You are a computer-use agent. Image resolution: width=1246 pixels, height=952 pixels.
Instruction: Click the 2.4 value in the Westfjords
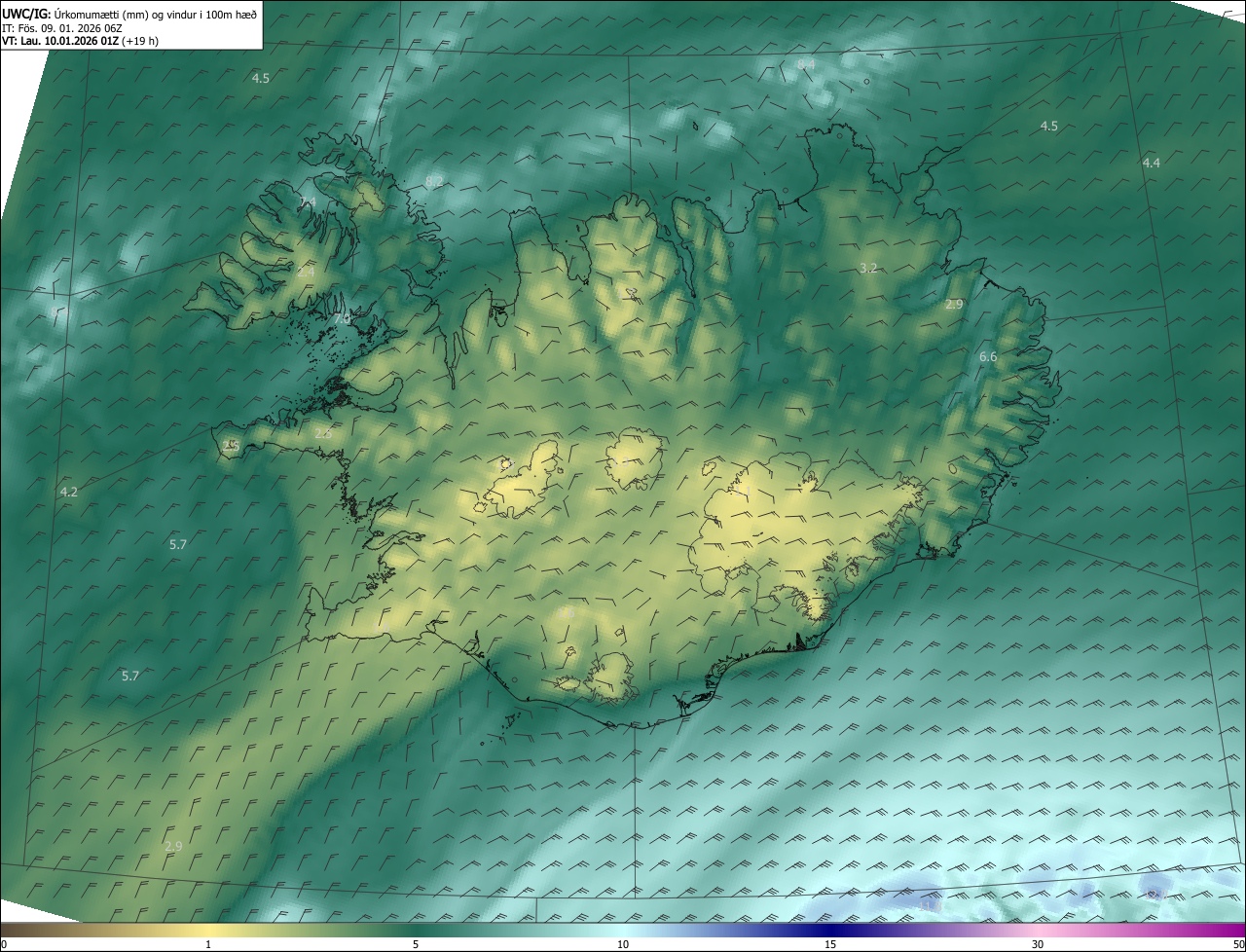pyautogui.click(x=306, y=272)
